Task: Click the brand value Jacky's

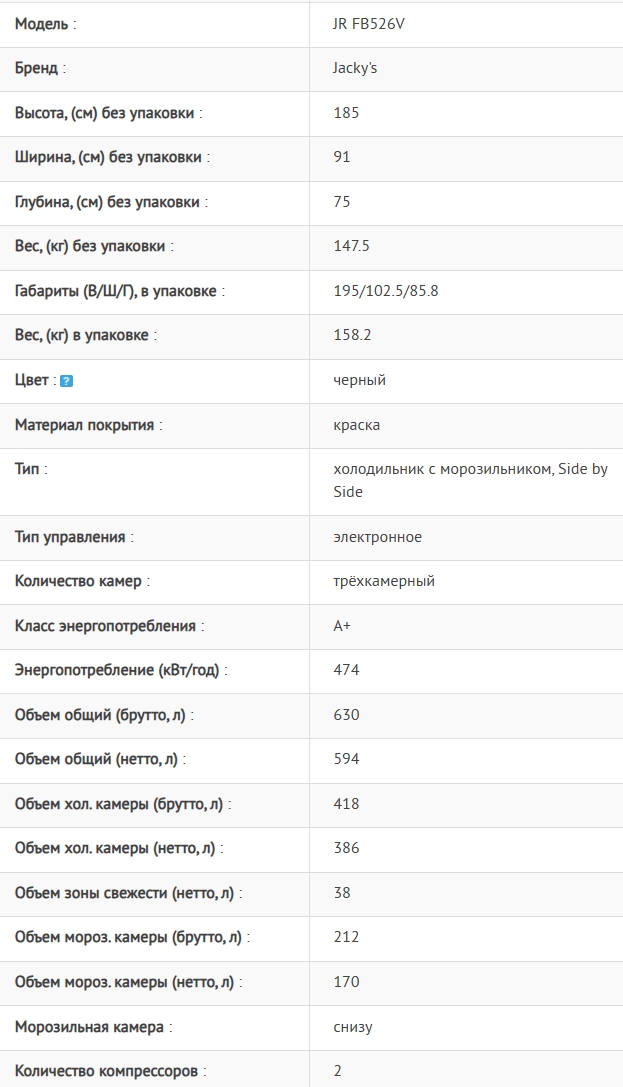Action: [x=355, y=68]
